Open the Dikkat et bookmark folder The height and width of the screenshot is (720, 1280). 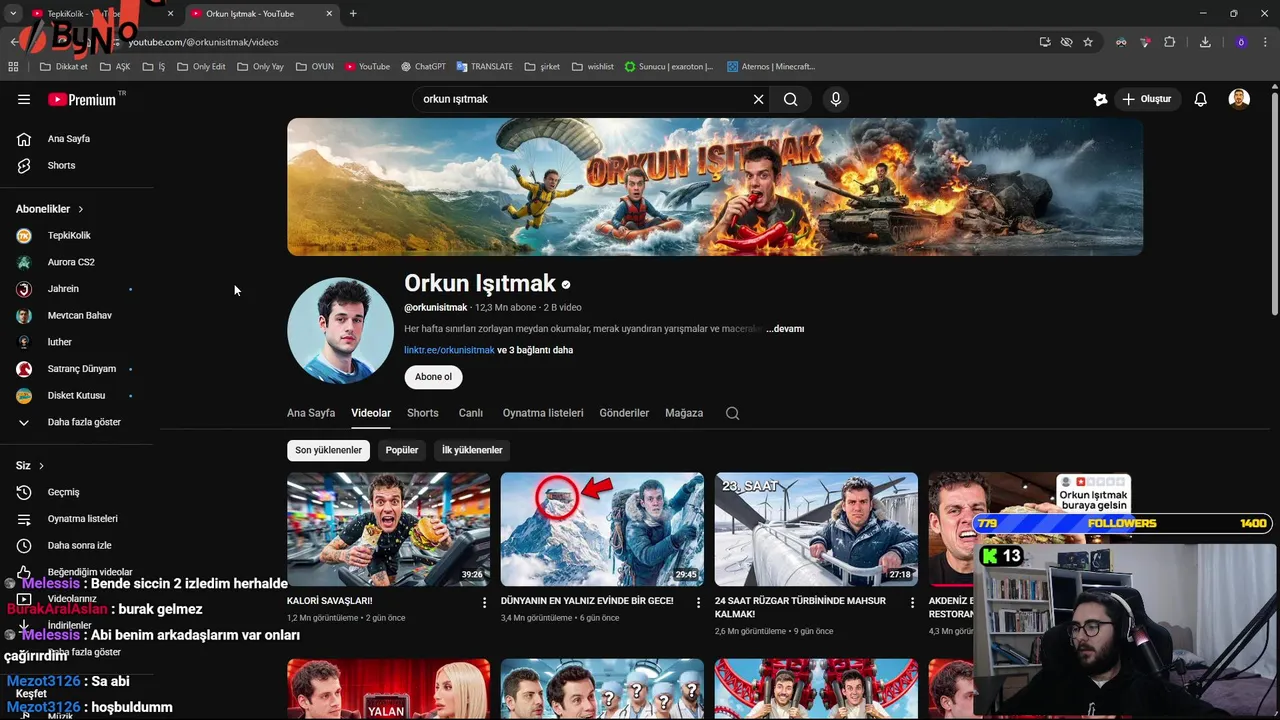(x=63, y=67)
